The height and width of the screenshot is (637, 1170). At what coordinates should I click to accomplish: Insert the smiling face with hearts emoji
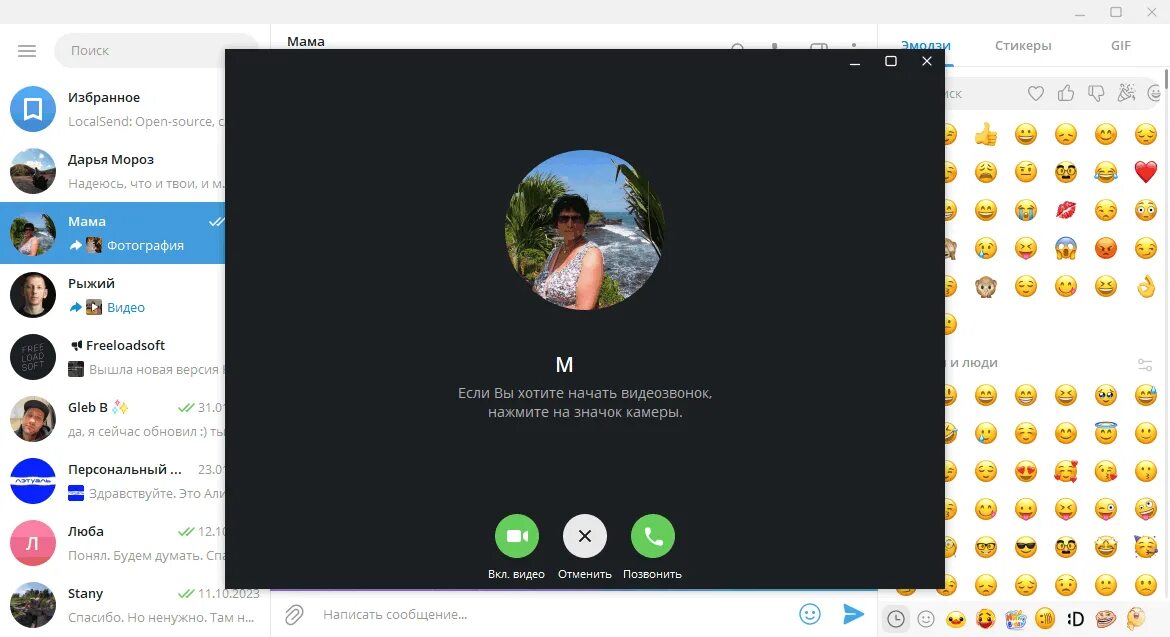pos(1066,471)
